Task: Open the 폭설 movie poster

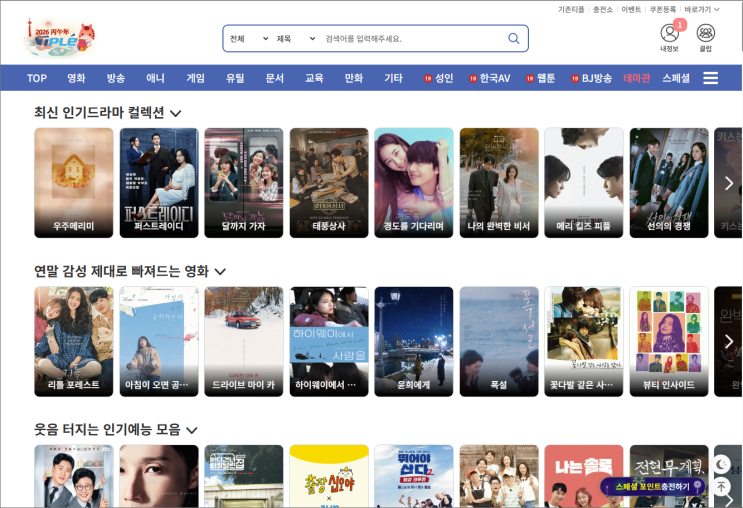Action: (x=499, y=341)
